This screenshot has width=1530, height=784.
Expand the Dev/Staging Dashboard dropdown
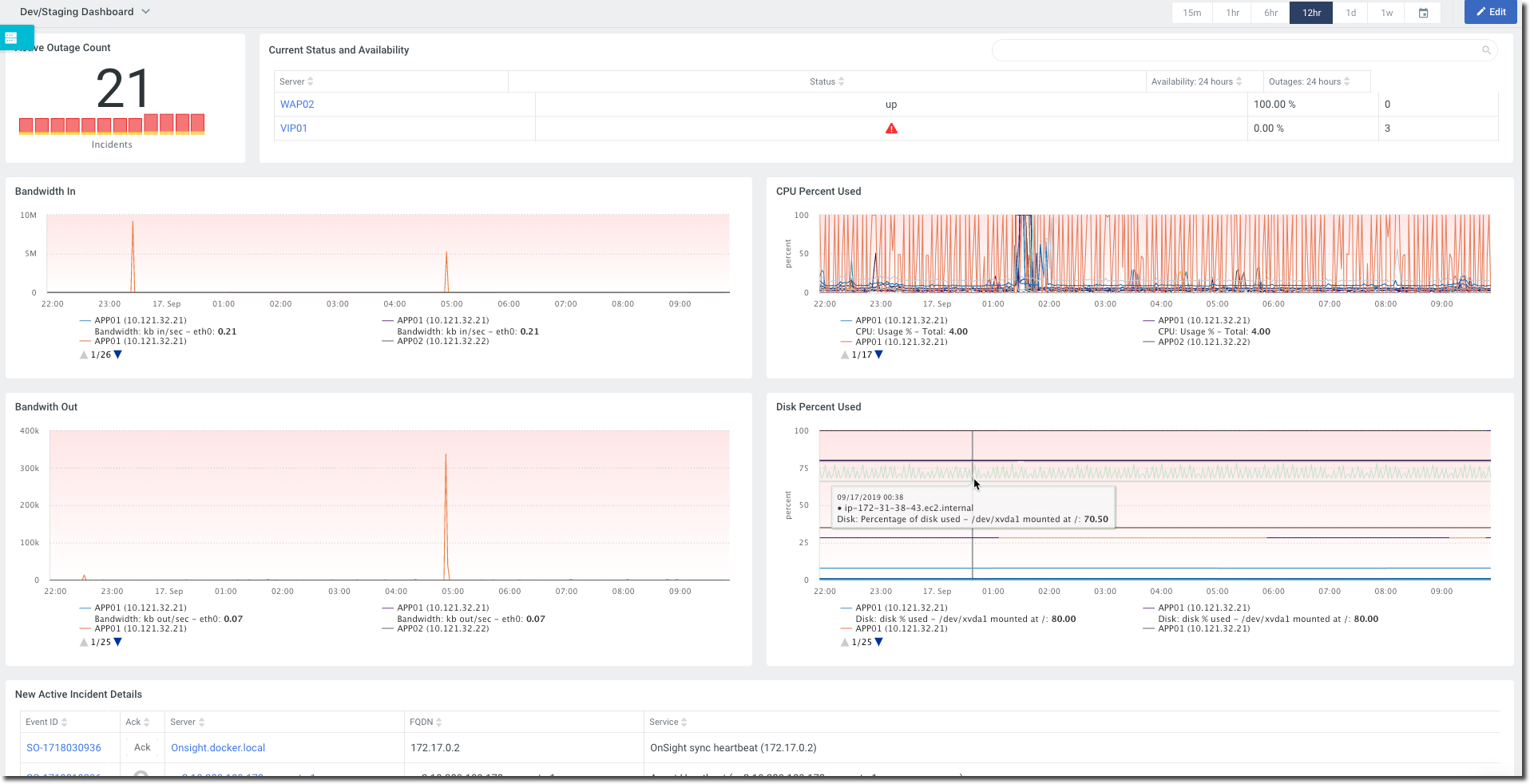pyautogui.click(x=145, y=12)
